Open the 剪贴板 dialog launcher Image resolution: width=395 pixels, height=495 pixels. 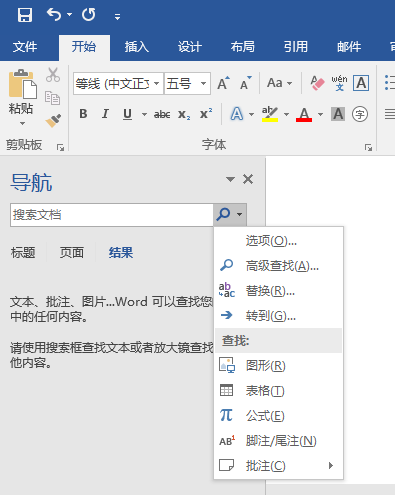60,147
